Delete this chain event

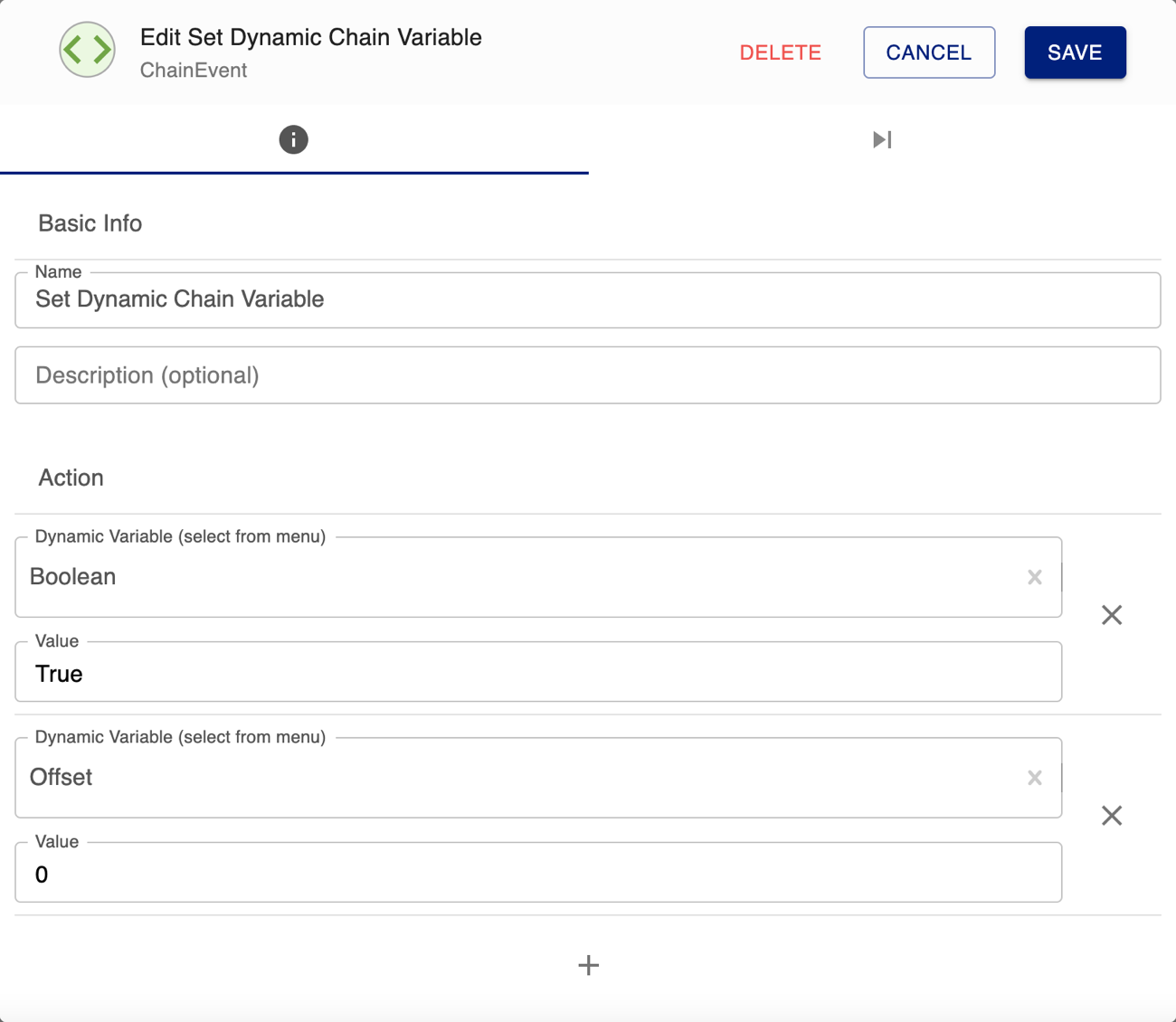(x=780, y=52)
